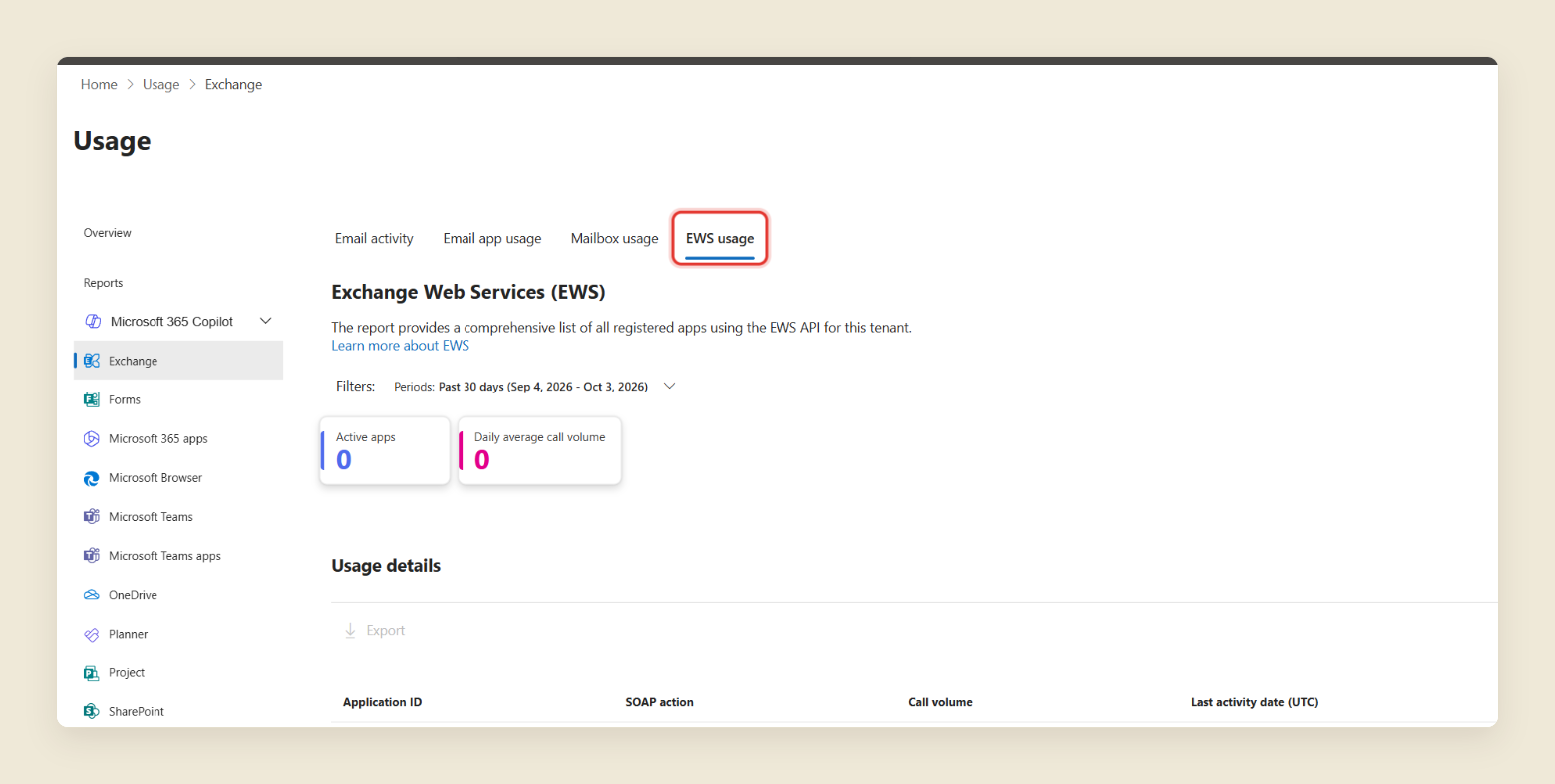Click the Microsoft Teams icon
The width and height of the screenshot is (1555, 784).
[92, 517]
